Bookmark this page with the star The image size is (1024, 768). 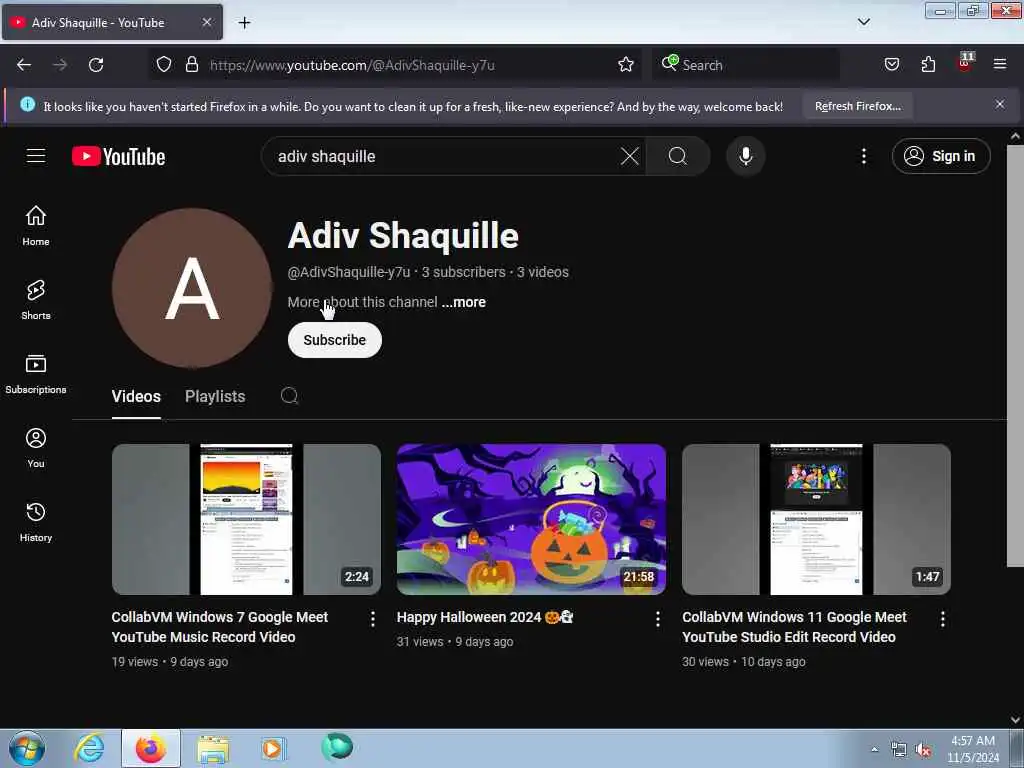tap(626, 65)
